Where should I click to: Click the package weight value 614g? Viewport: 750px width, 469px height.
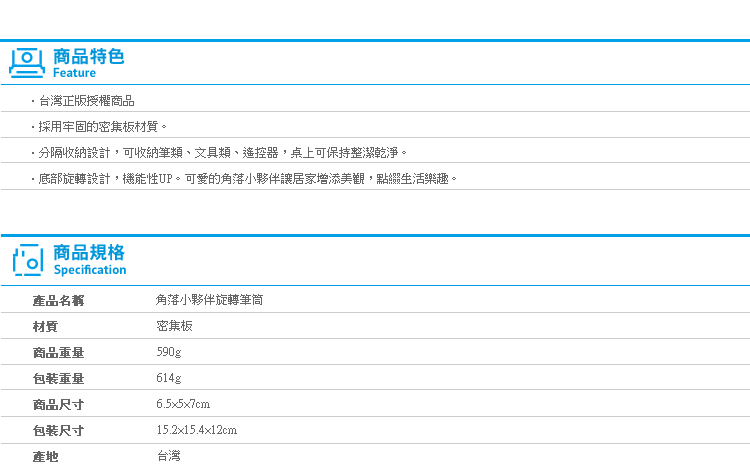(x=169, y=378)
